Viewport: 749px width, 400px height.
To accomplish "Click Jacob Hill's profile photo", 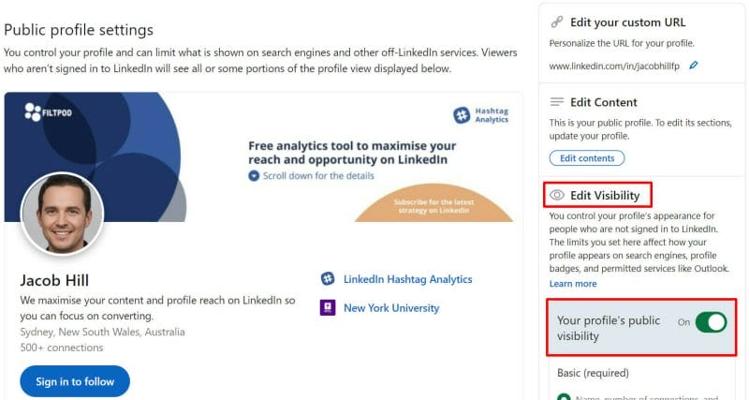I will pyautogui.click(x=62, y=213).
